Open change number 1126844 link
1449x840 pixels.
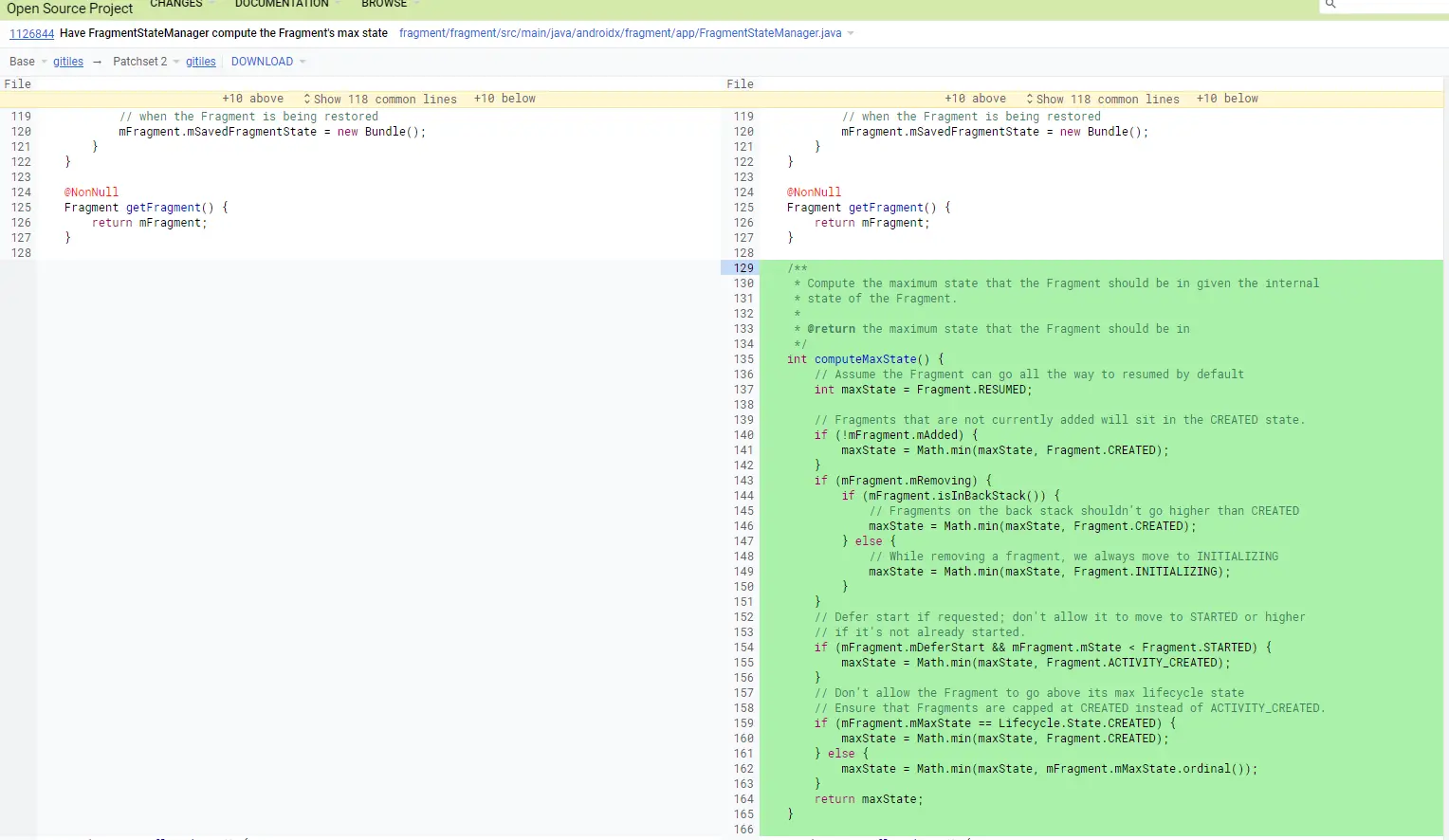pos(32,33)
